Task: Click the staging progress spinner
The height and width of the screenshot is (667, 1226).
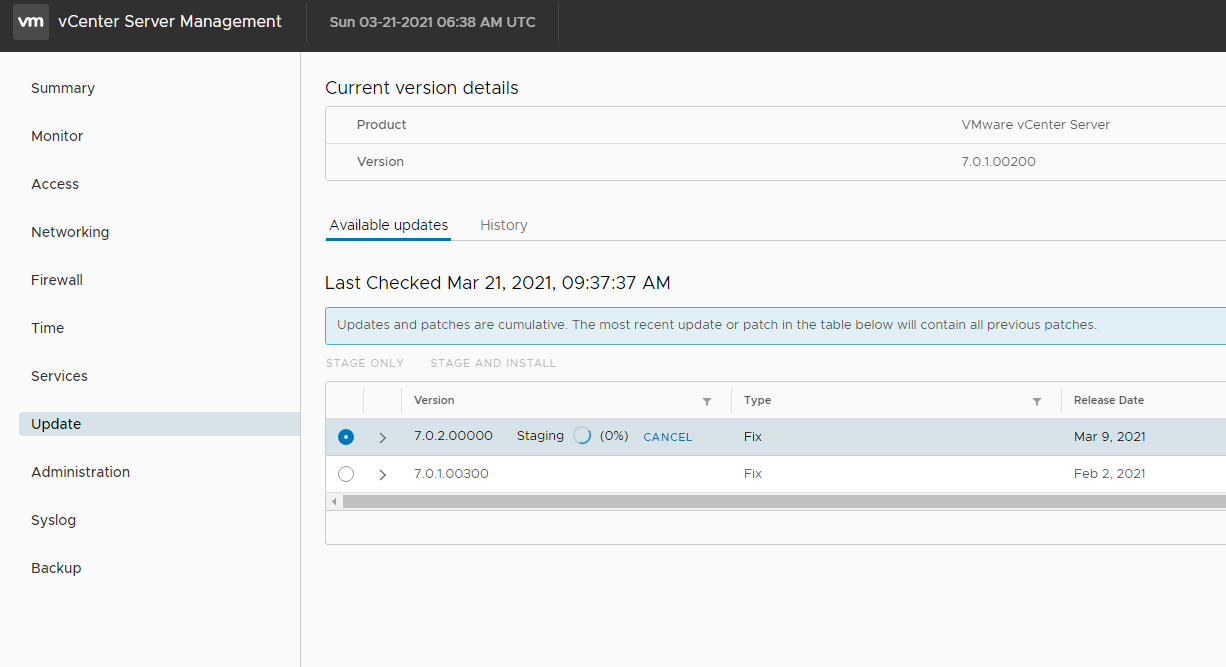Action: pyautogui.click(x=582, y=436)
